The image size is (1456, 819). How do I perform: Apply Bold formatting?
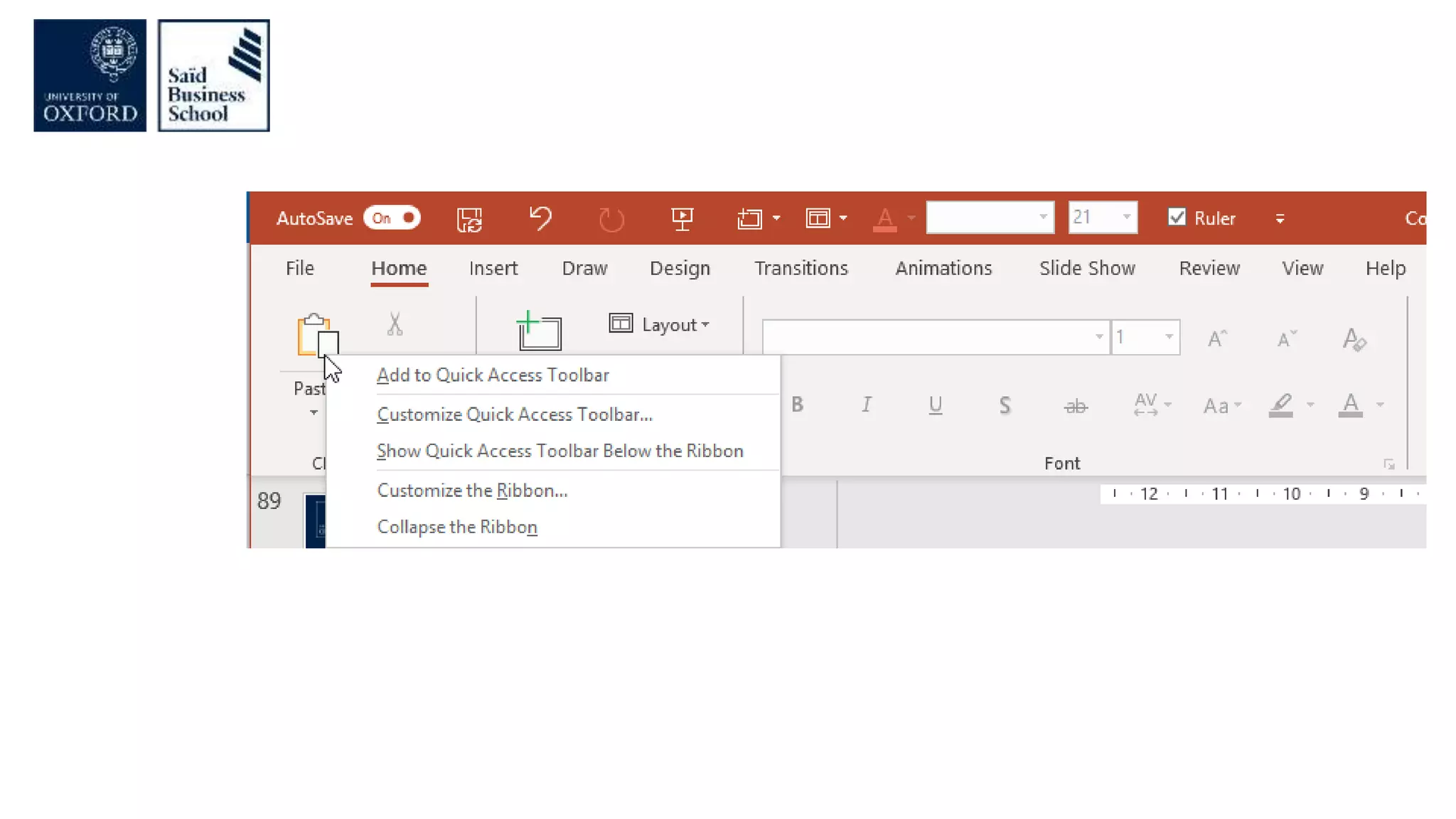(x=797, y=405)
